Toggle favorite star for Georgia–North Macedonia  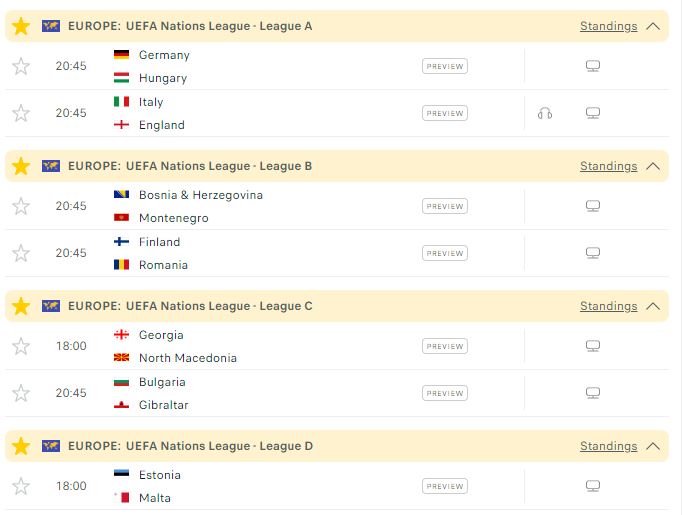point(21,346)
